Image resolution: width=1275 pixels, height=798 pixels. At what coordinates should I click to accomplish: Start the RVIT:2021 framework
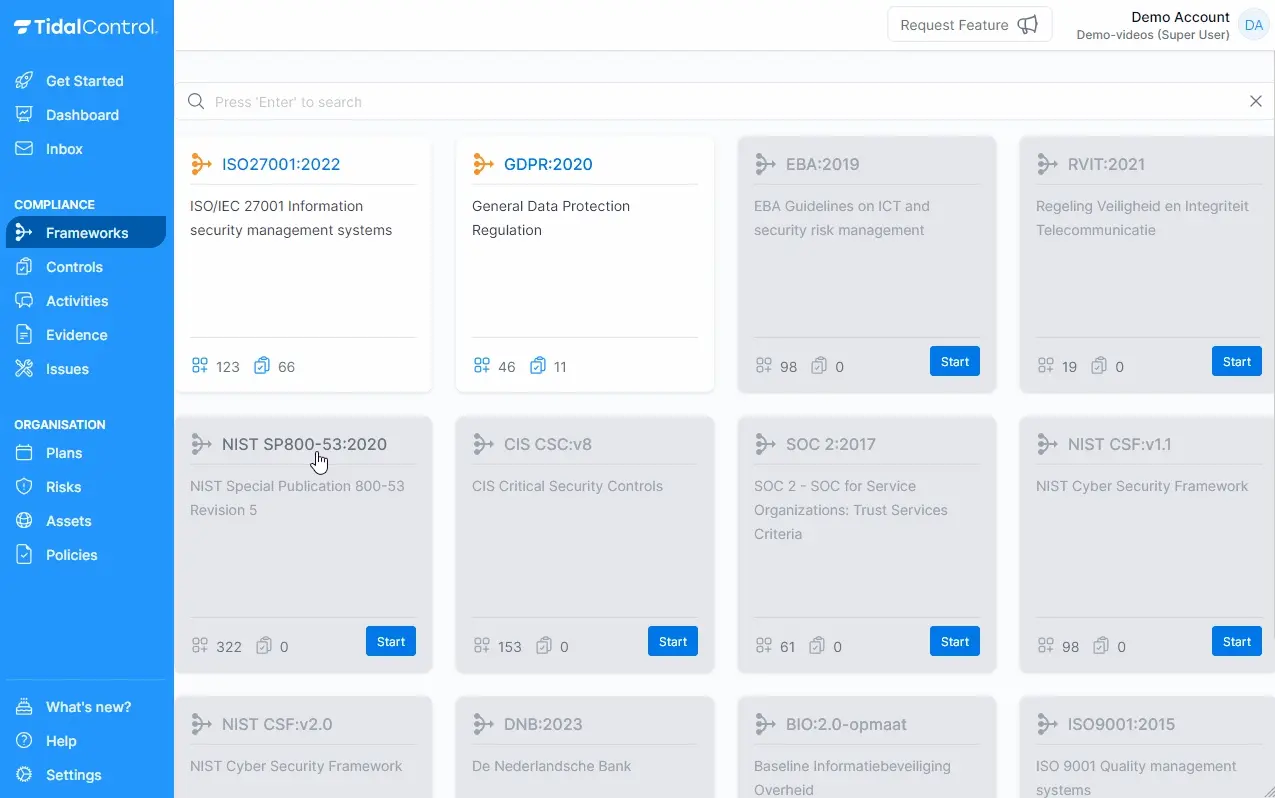click(x=1237, y=361)
